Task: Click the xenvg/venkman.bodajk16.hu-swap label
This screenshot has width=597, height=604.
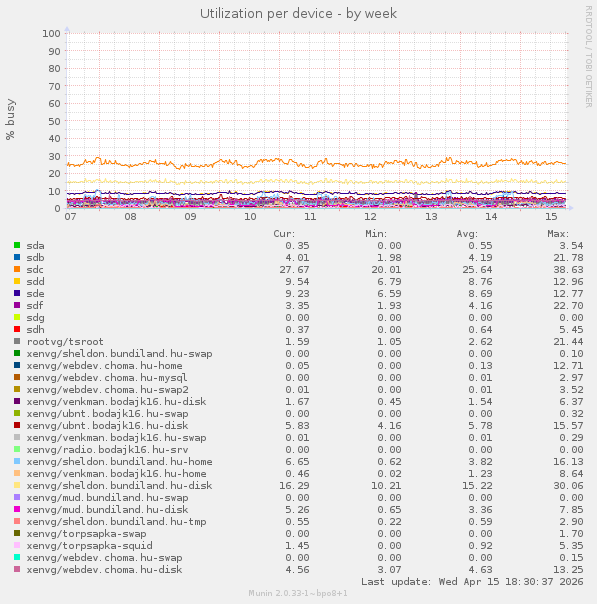Action: click(x=116, y=438)
